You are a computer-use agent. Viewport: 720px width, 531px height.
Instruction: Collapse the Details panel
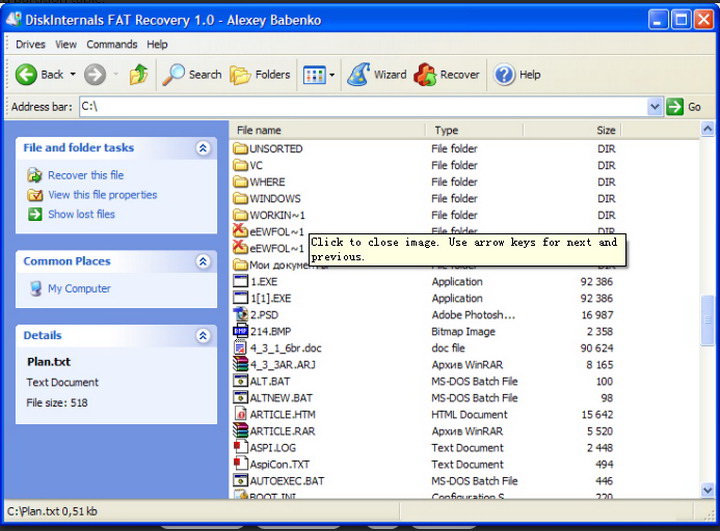pos(203,336)
